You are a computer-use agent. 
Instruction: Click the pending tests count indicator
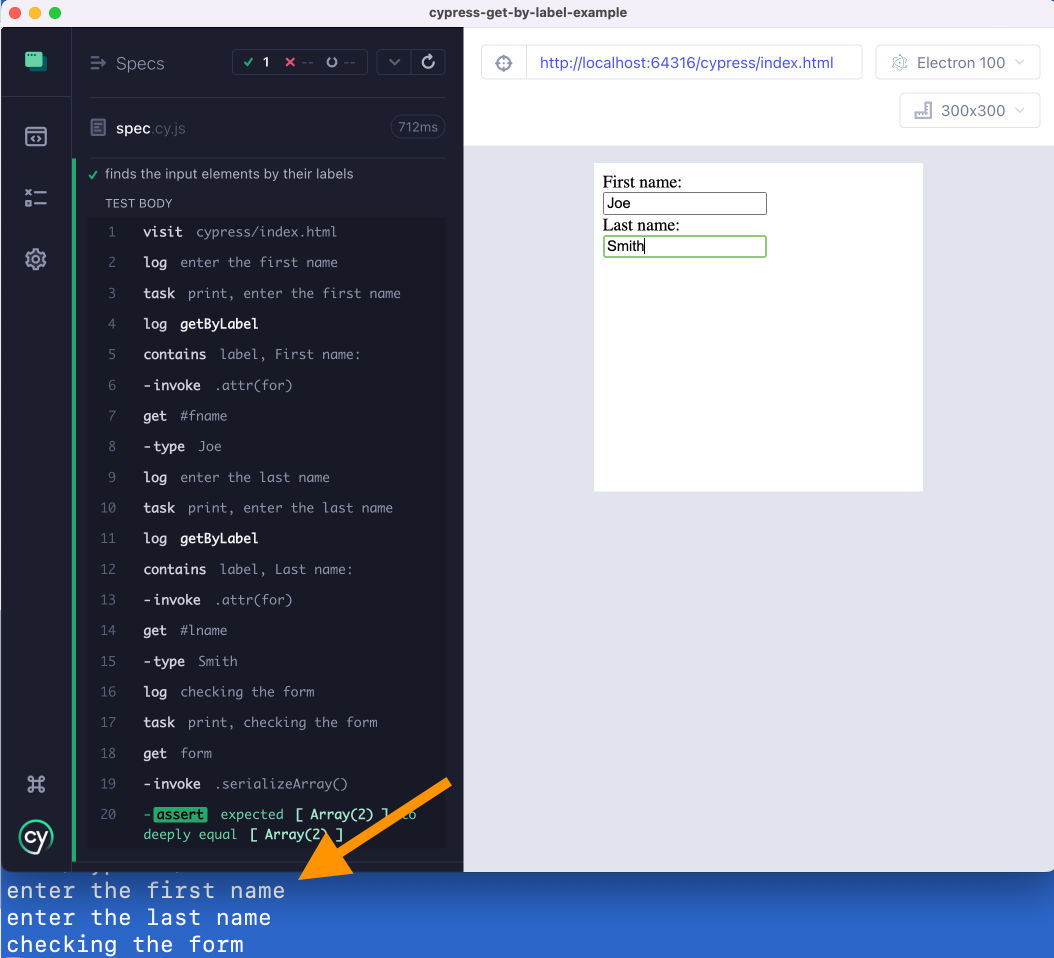coord(341,63)
